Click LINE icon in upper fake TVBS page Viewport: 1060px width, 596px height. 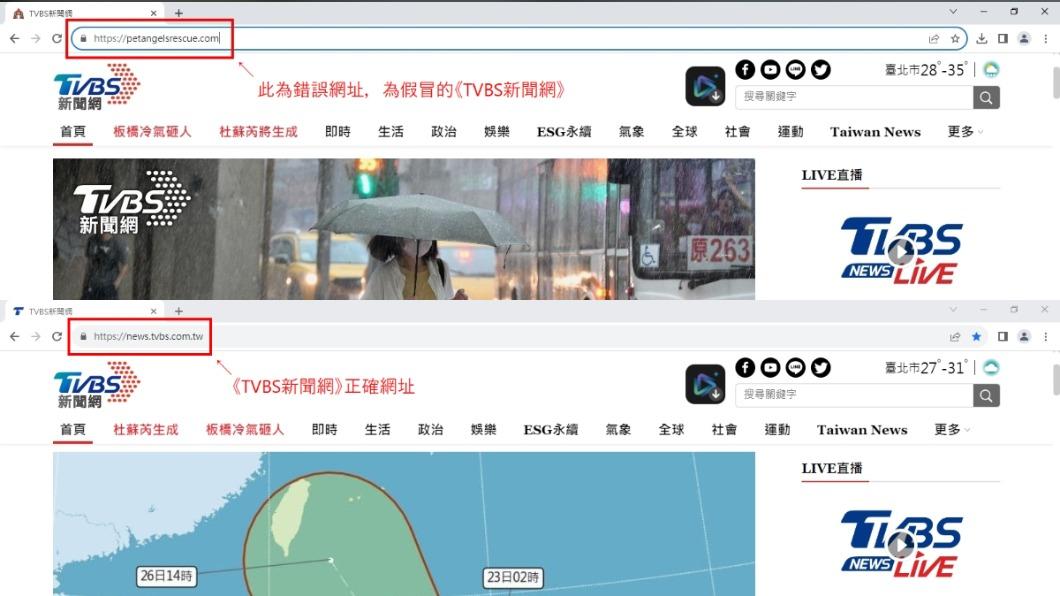tap(795, 70)
